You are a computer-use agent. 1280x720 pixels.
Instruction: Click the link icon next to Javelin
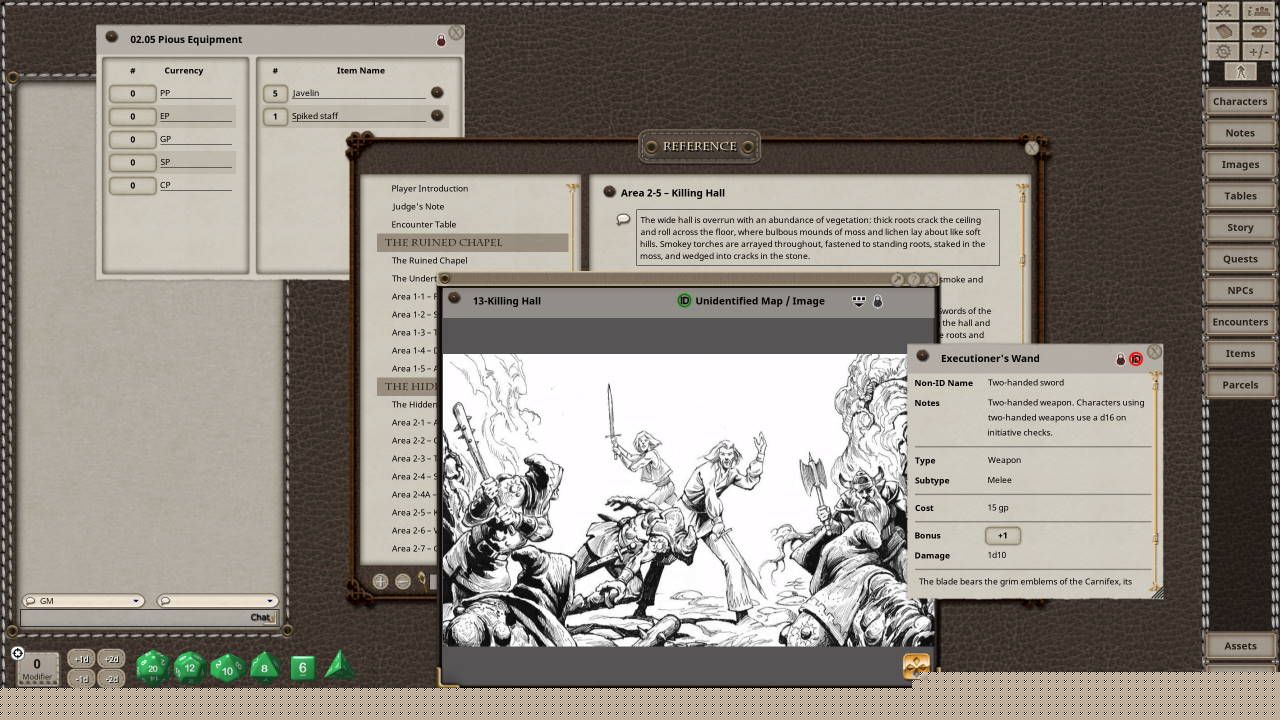437,93
